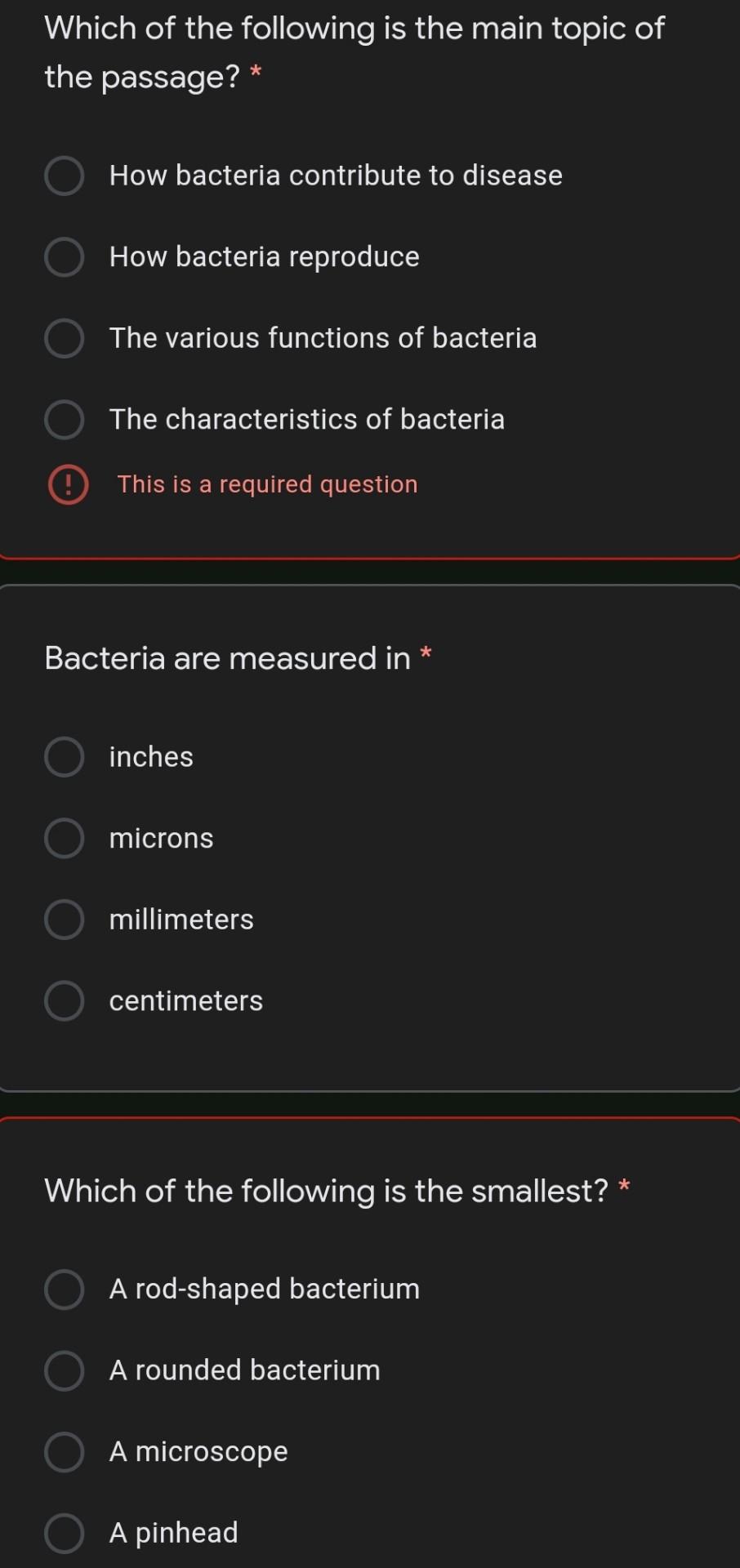The height and width of the screenshot is (1568, 740).
Task: Select 'How bacteria contribute to disease' radio option
Action: pos(64,176)
